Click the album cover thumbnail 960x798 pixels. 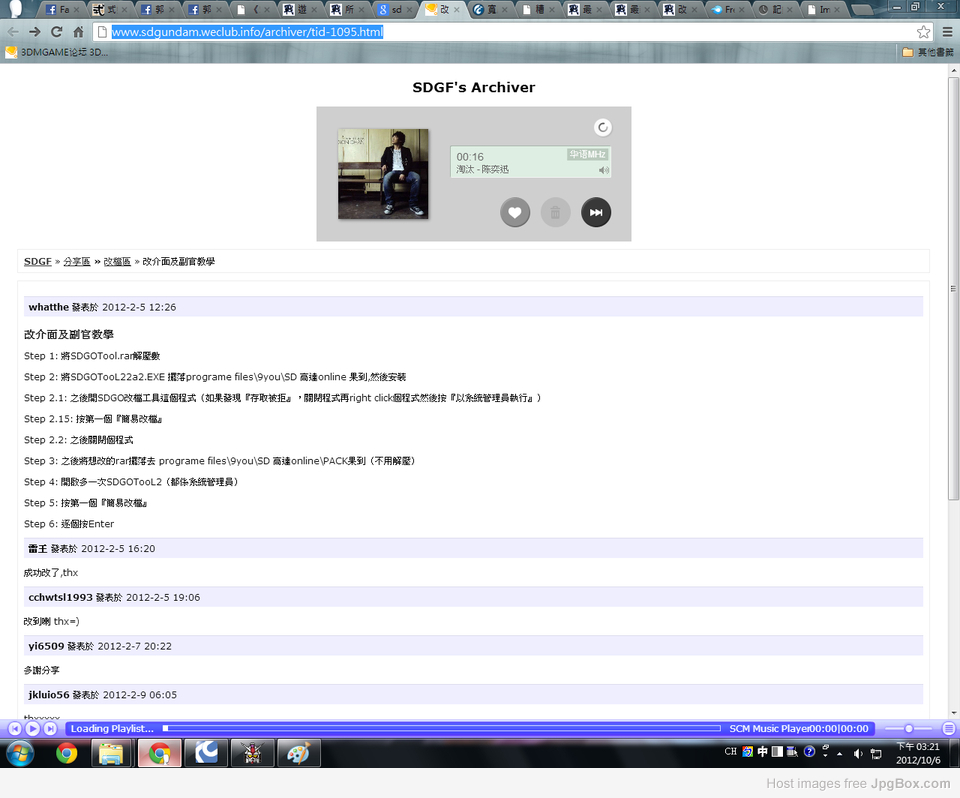[383, 174]
